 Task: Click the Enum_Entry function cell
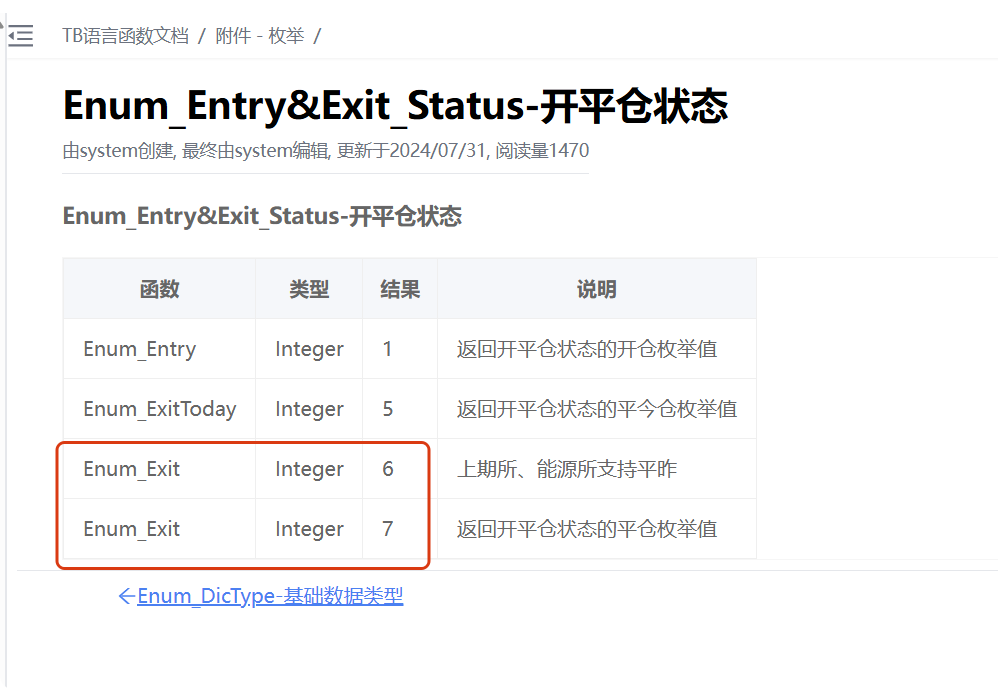pos(140,349)
